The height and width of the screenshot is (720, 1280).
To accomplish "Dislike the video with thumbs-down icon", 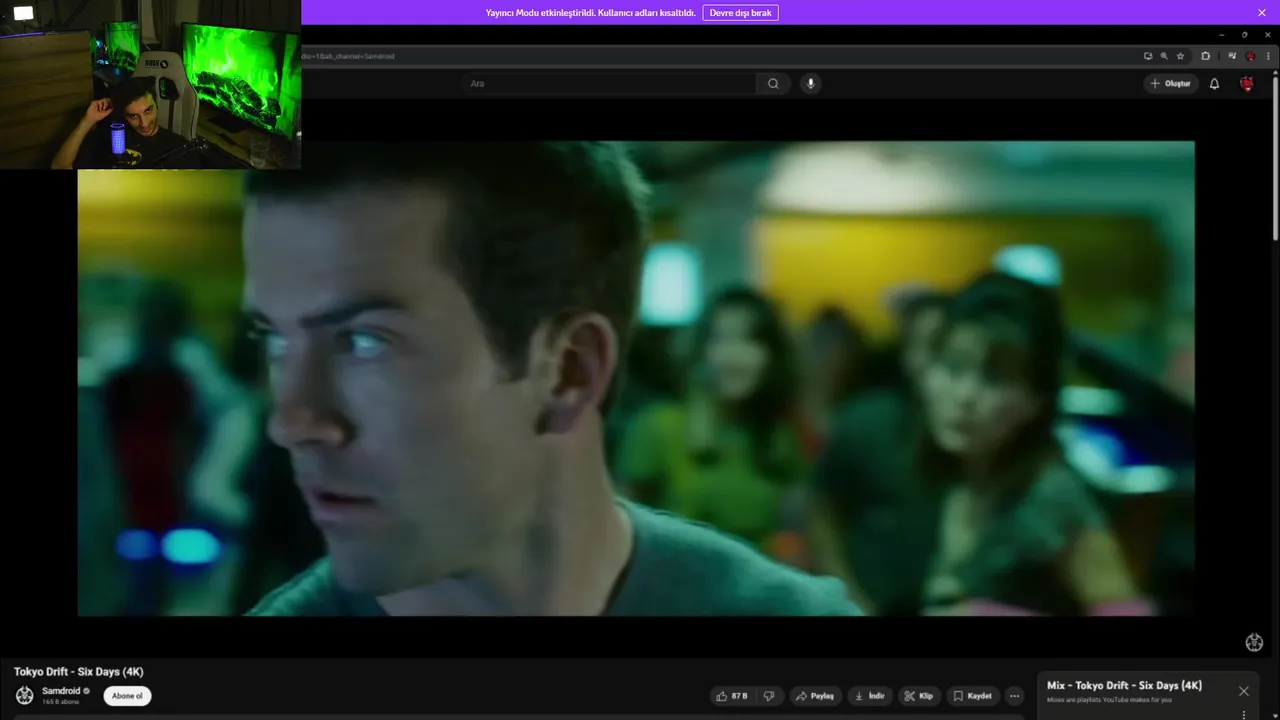I will coord(769,696).
